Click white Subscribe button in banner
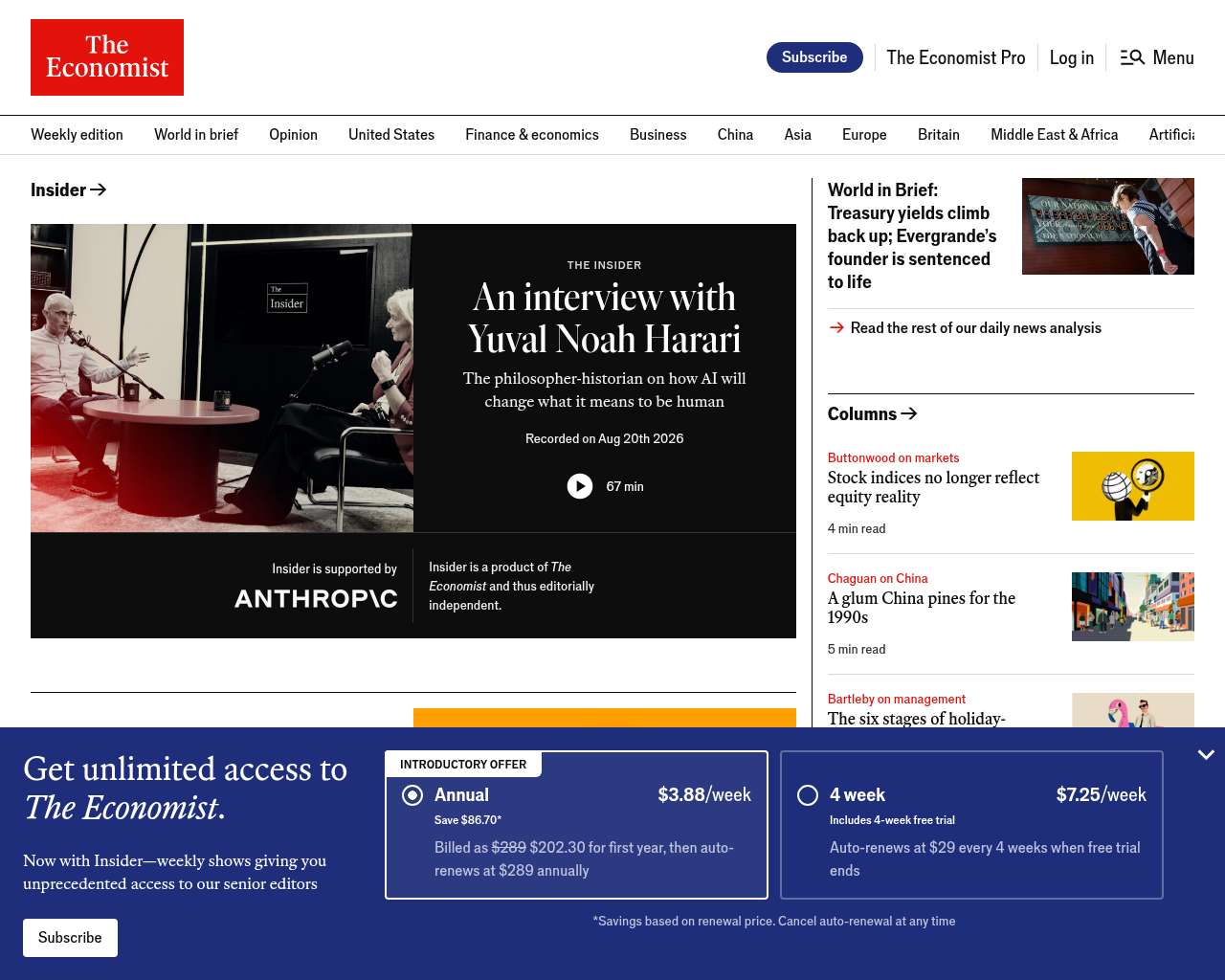The image size is (1225, 980). [70, 938]
